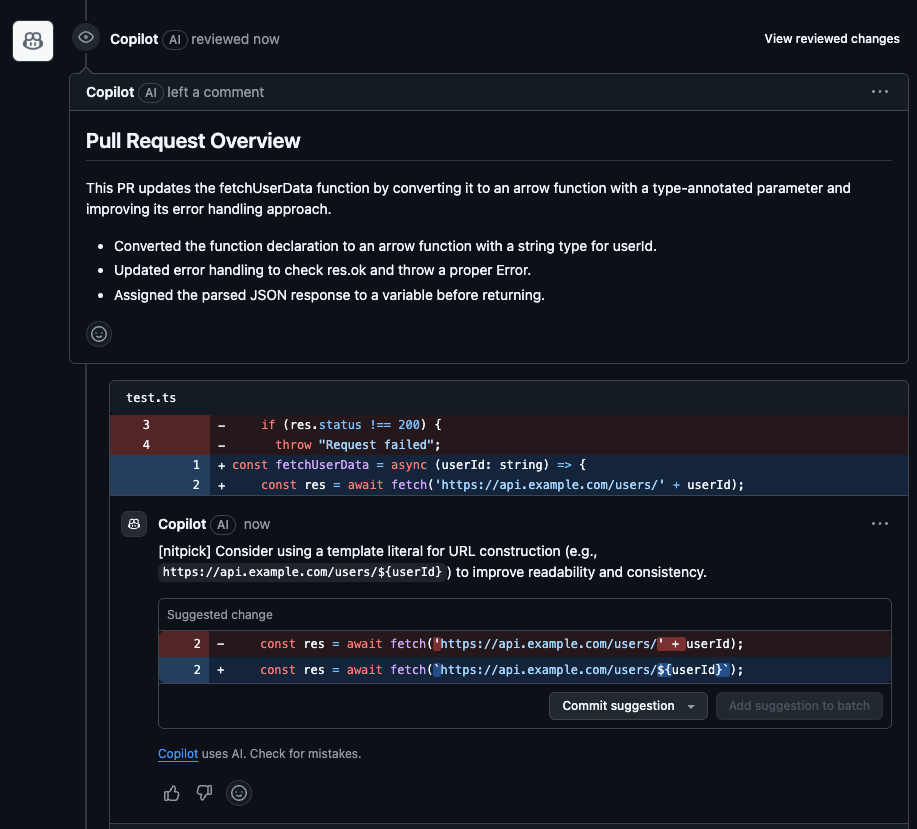Give thumbs down to Copilot's suggestion
Image resolution: width=917 pixels, height=829 pixels.
coord(204,793)
